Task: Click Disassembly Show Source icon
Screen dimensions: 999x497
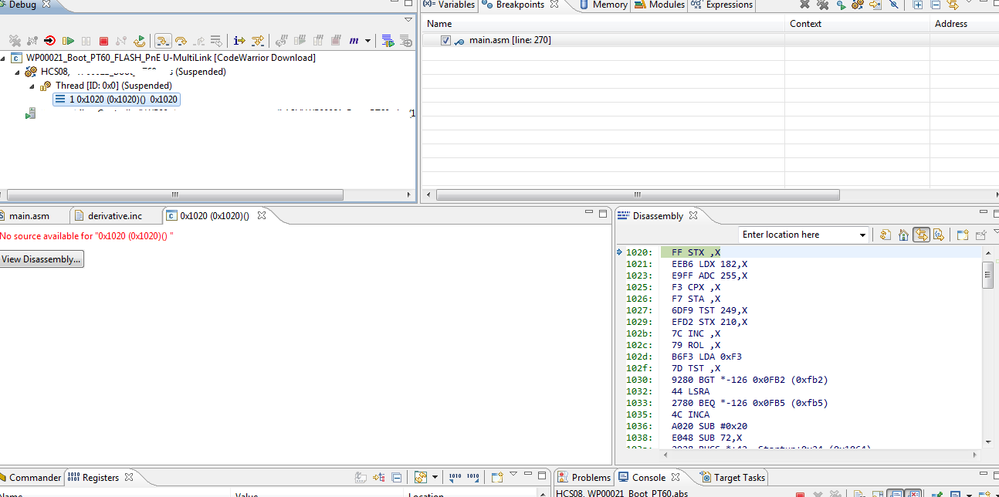Action: (938, 235)
